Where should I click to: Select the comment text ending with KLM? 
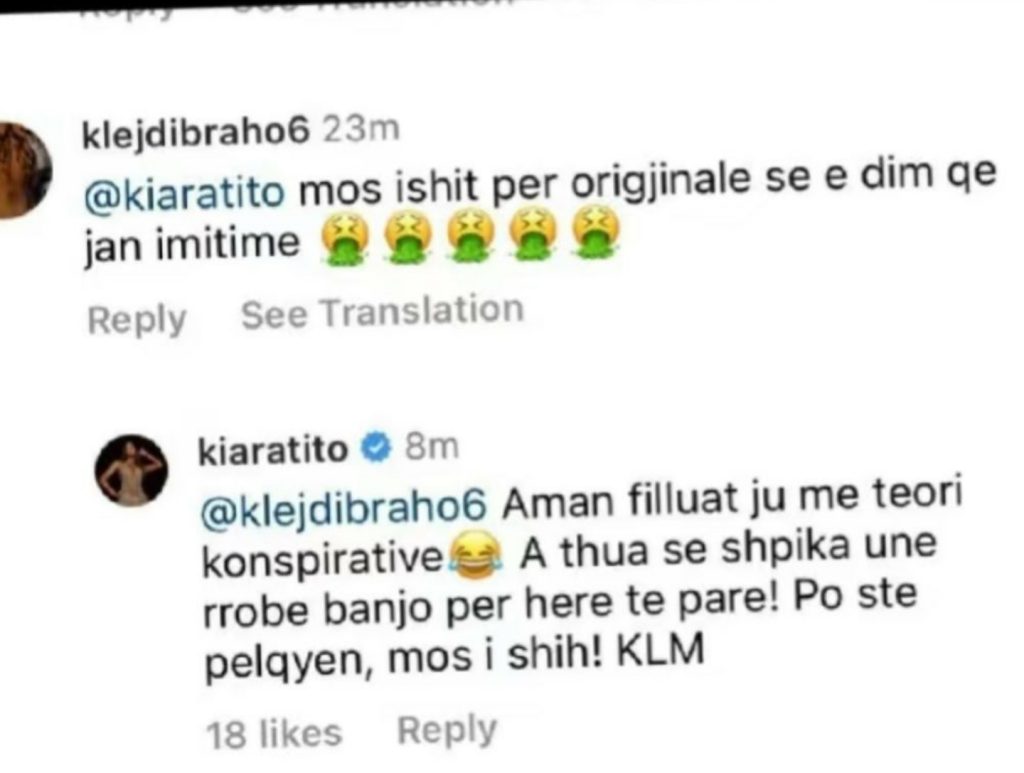[581, 581]
